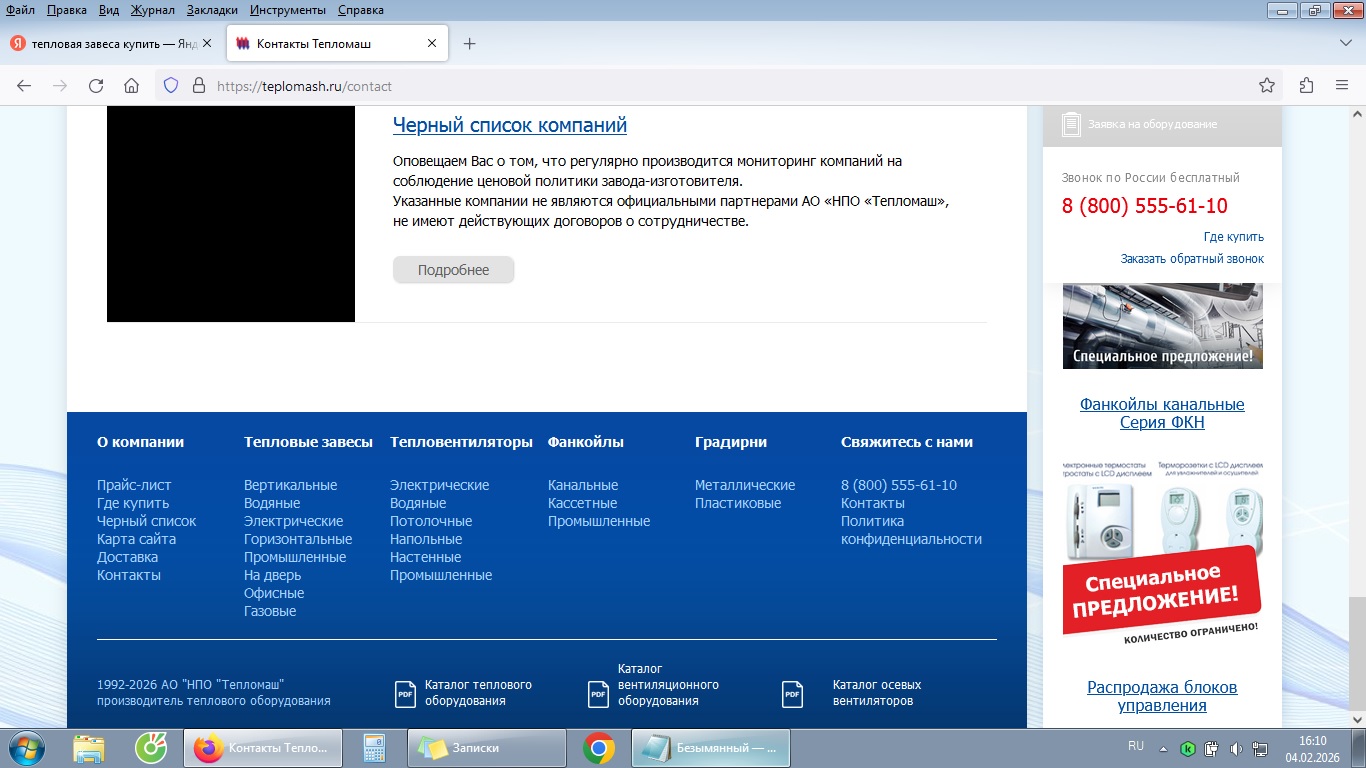
Task: Open the На дверь footer link
Action: pyautogui.click(x=272, y=575)
